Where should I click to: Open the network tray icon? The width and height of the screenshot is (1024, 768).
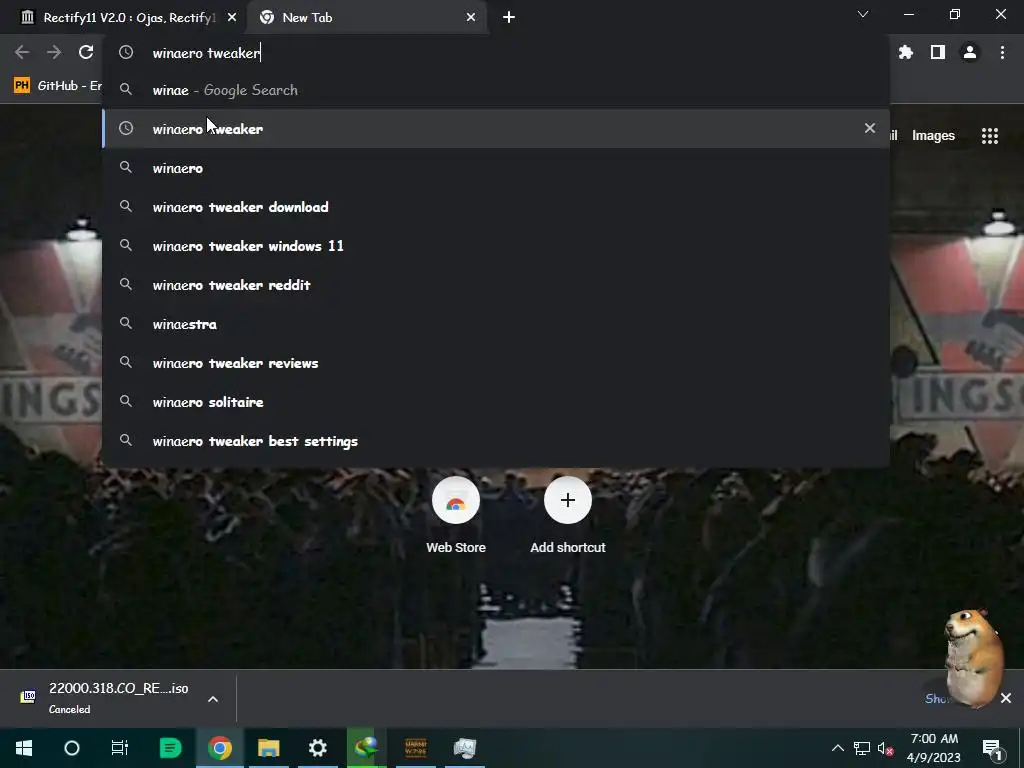pyautogui.click(x=861, y=748)
